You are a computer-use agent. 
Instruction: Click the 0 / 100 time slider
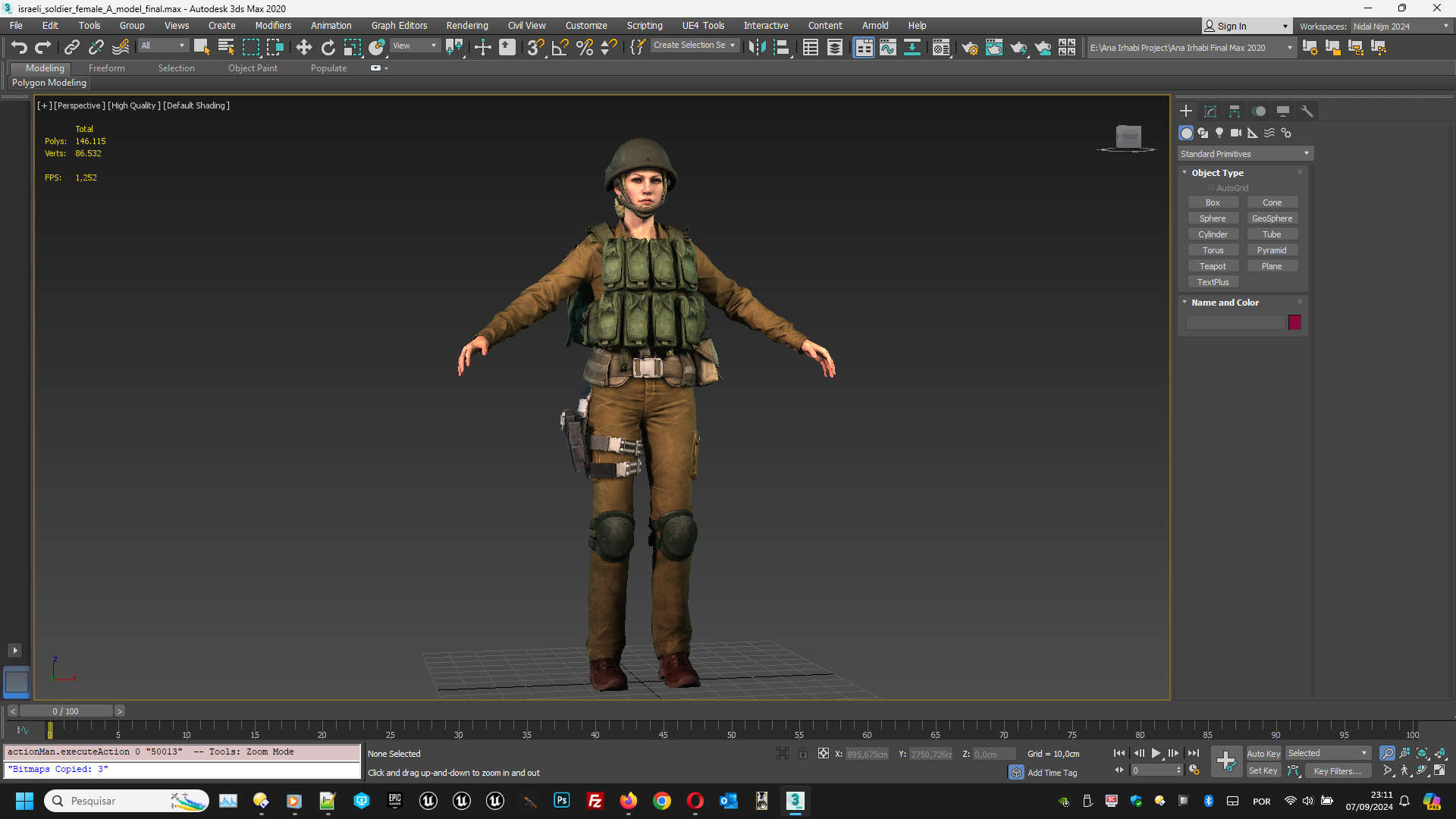[66, 711]
